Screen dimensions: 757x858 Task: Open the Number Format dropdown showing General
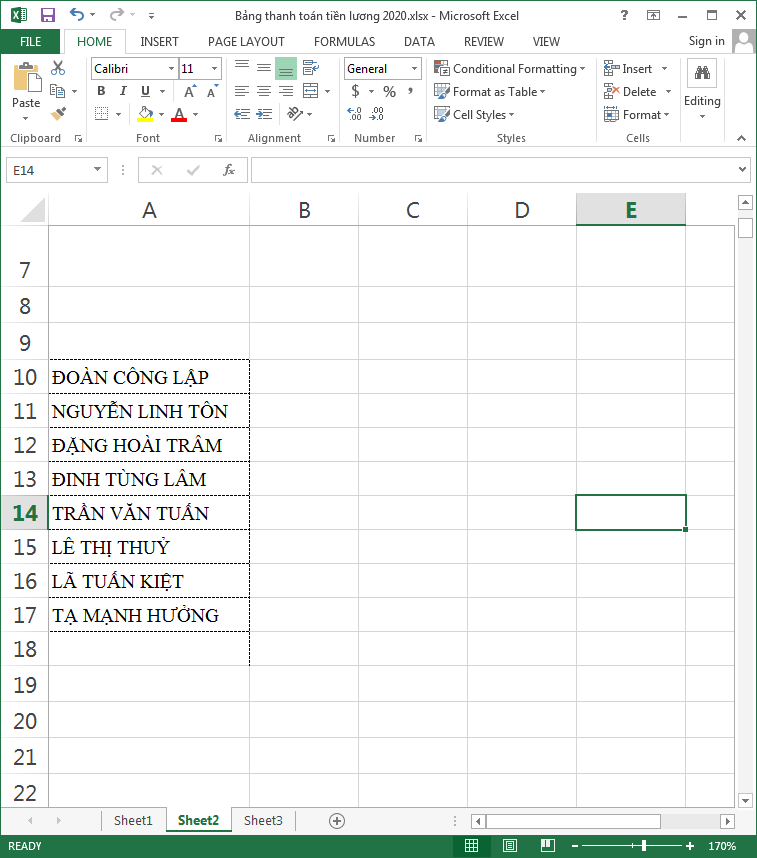414,69
